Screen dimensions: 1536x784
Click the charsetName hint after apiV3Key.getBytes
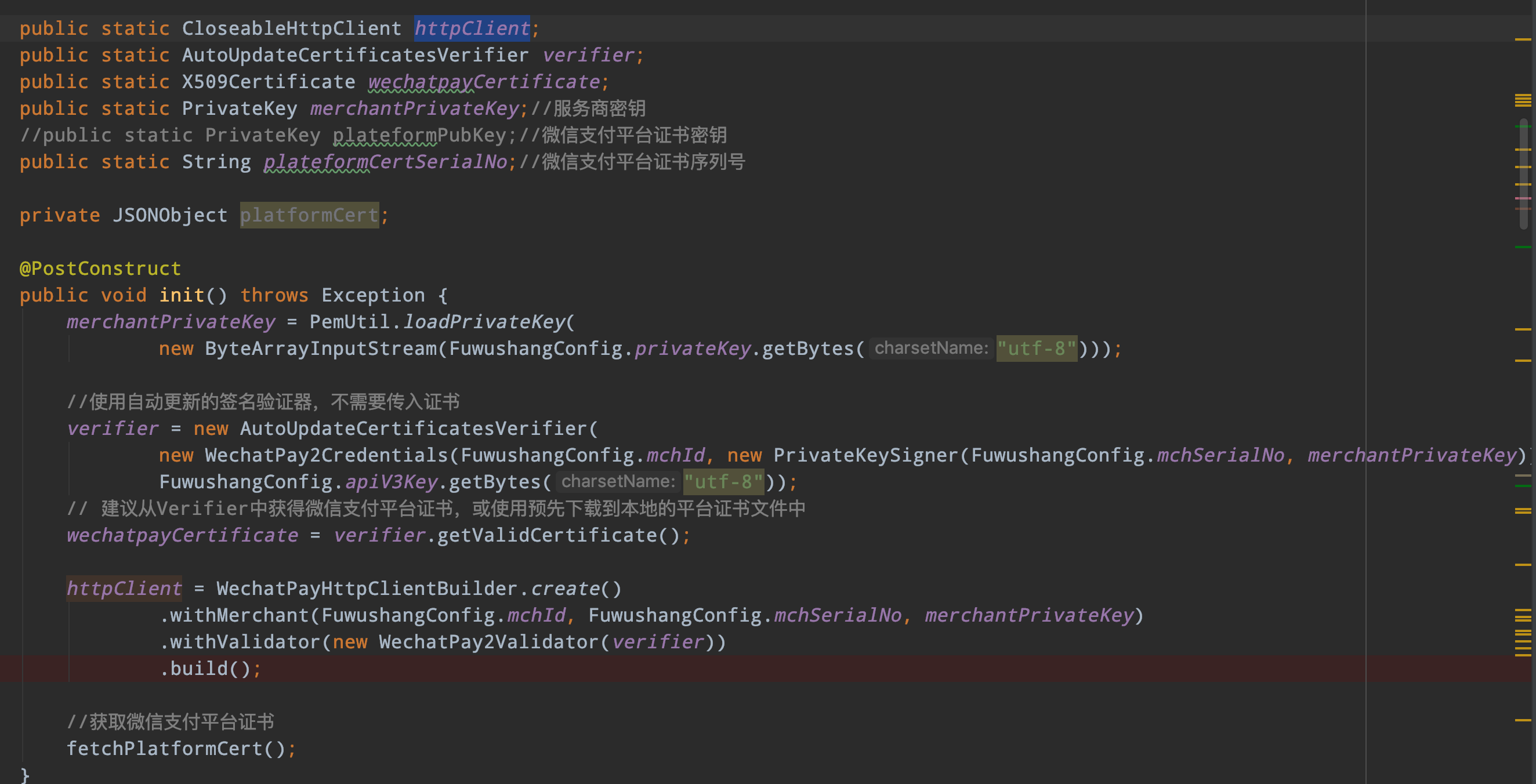pyautogui.click(x=618, y=482)
